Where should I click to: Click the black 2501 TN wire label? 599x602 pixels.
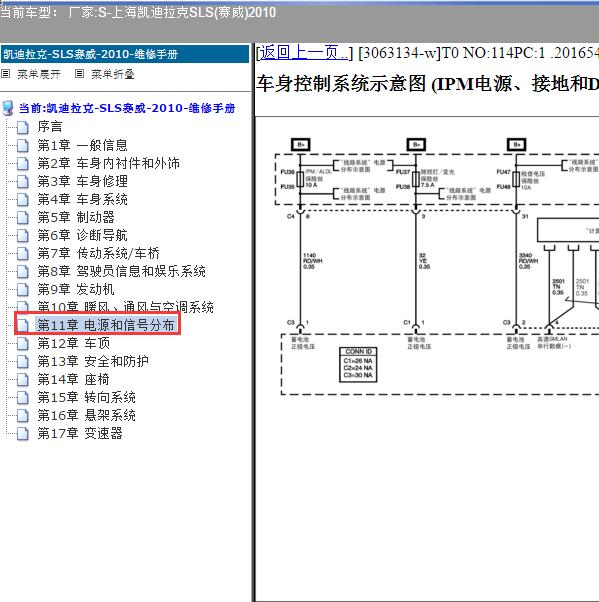558,287
